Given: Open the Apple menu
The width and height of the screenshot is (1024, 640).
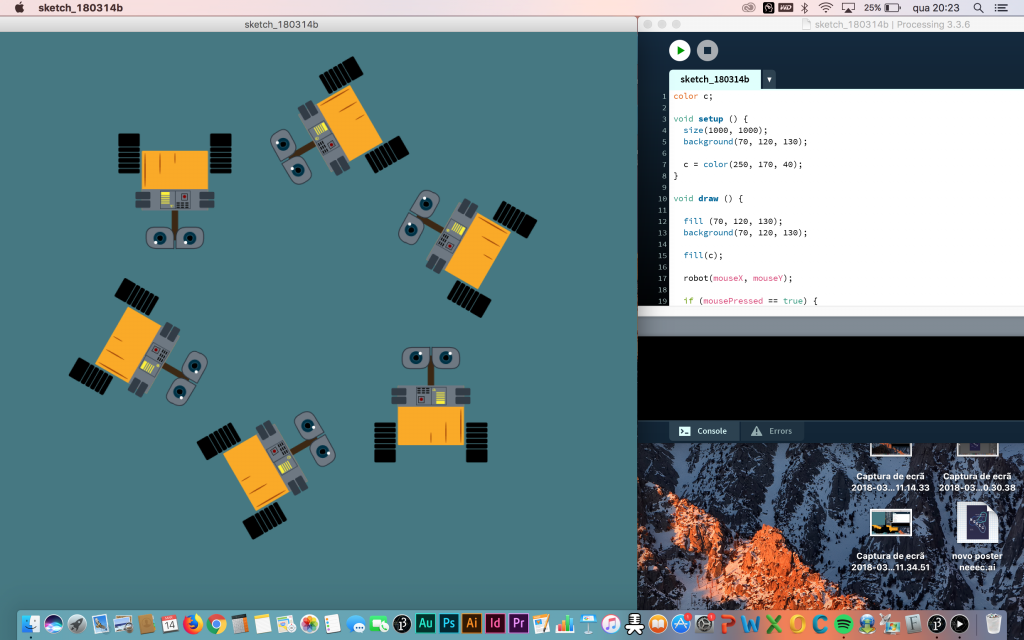Looking at the screenshot, I should click(x=19, y=8).
